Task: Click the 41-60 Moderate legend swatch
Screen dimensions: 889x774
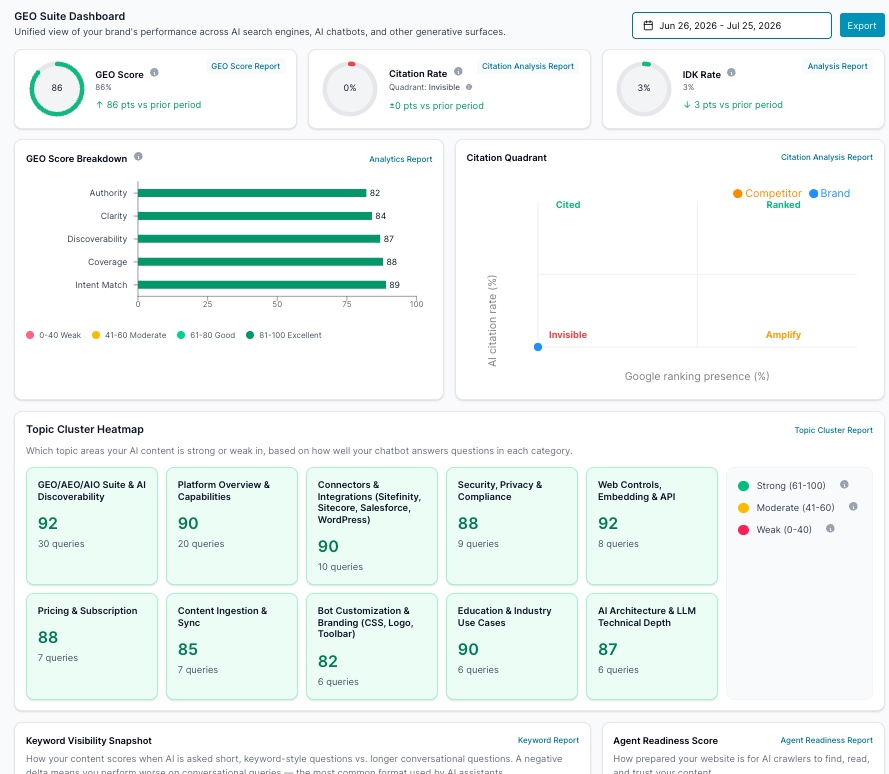Action: click(x=96, y=335)
